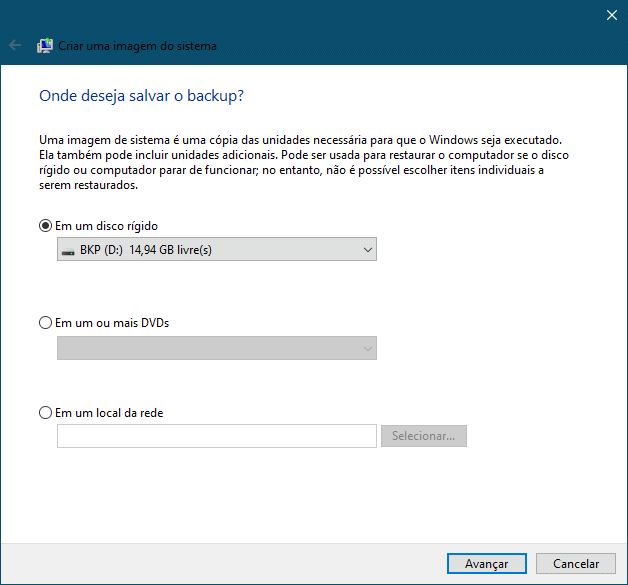Choose the "Em um ou mais DVDs" radio button

[x=45, y=323]
